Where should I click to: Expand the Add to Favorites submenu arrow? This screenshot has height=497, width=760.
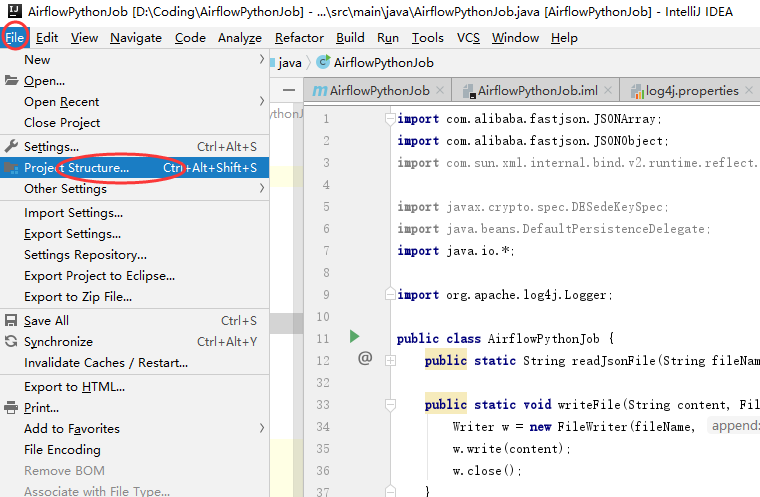tap(262, 428)
